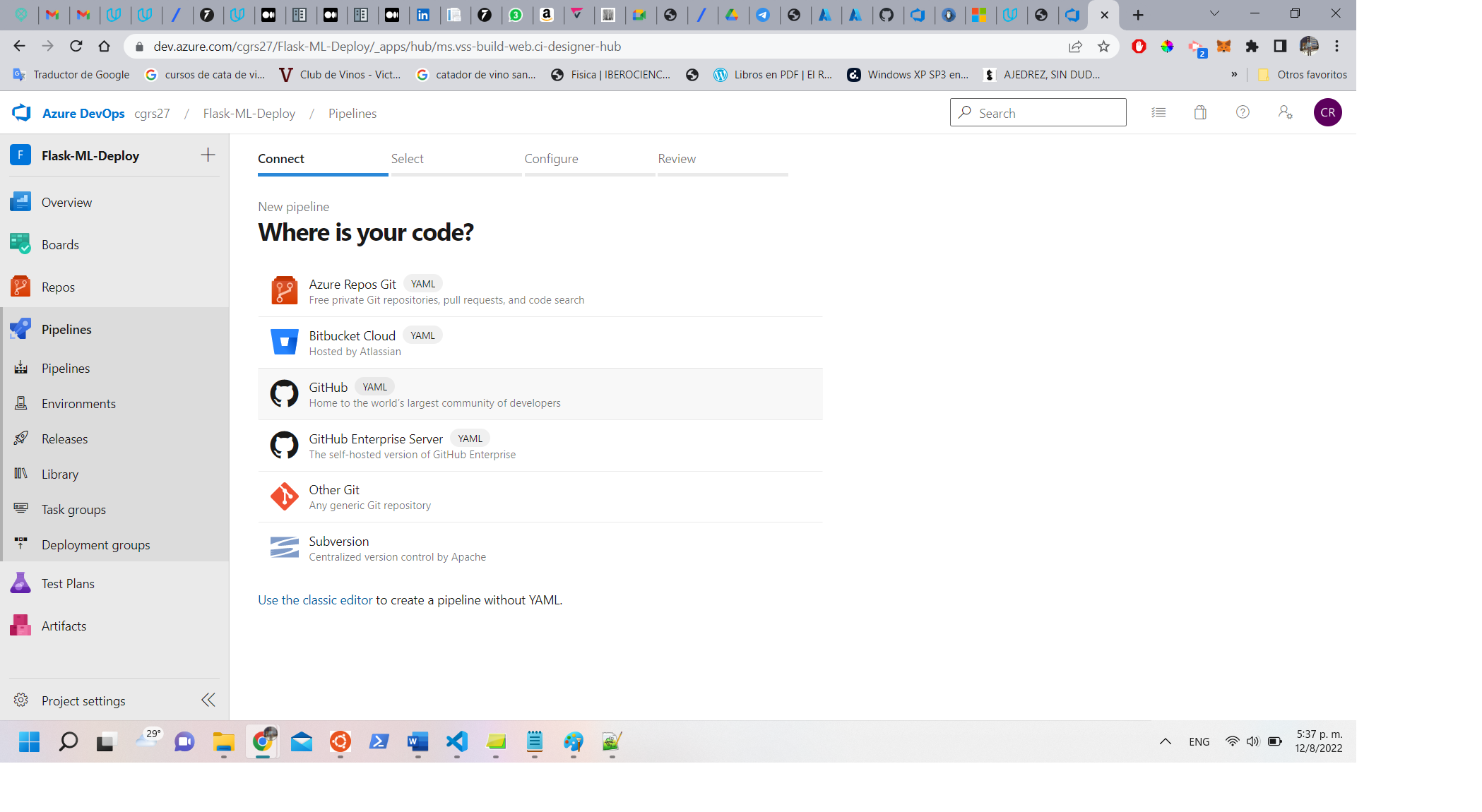Open the Marketplace shopping bag icon

point(1200,112)
